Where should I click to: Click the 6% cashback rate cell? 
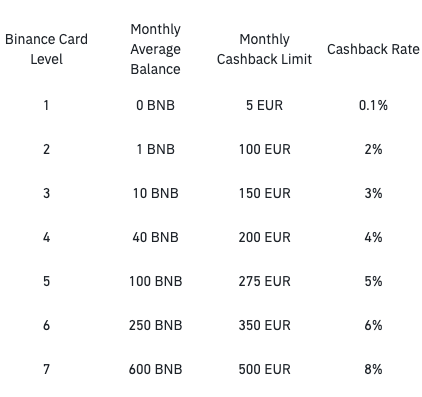(373, 325)
